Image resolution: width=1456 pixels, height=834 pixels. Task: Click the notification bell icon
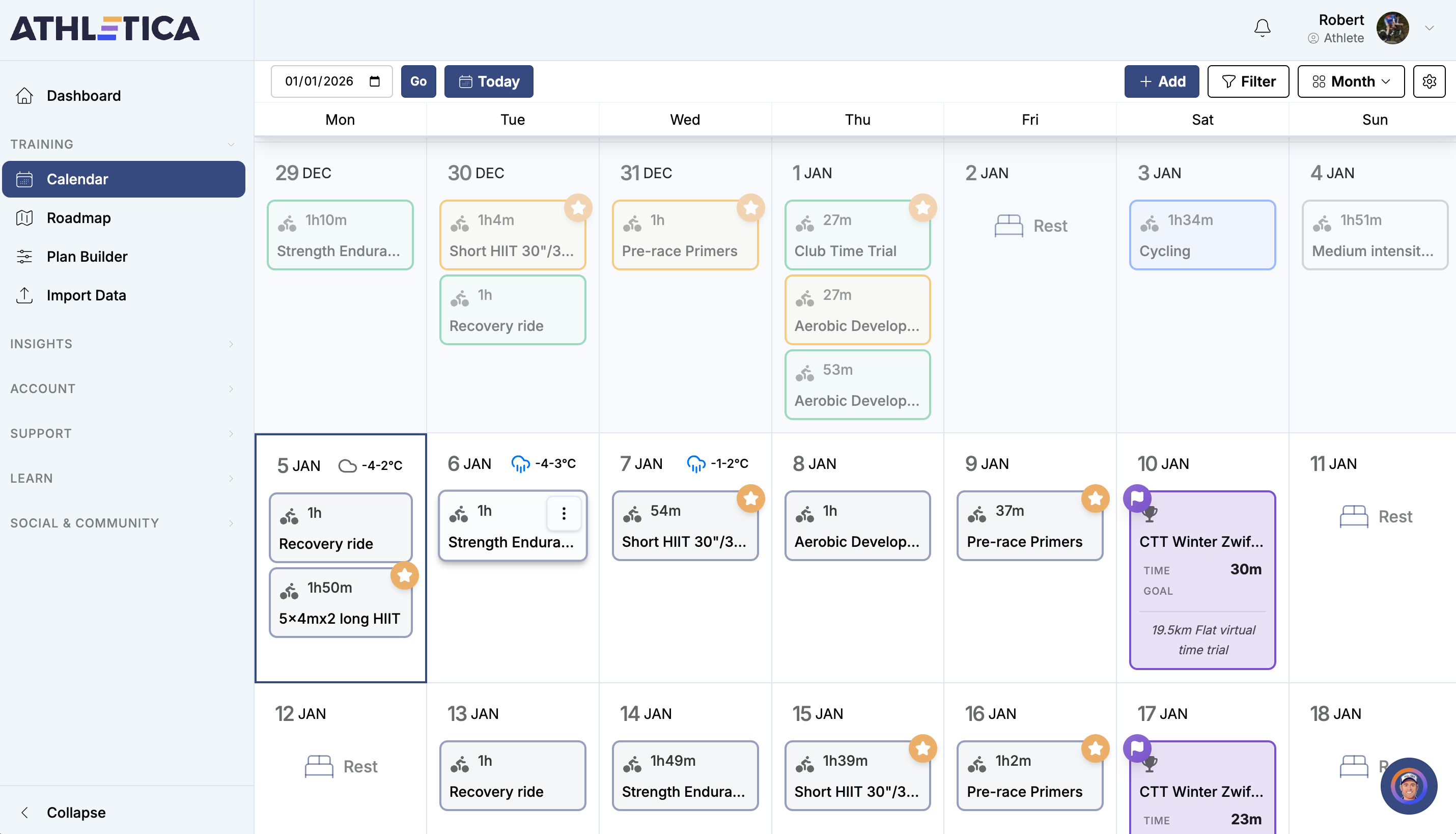1262,27
